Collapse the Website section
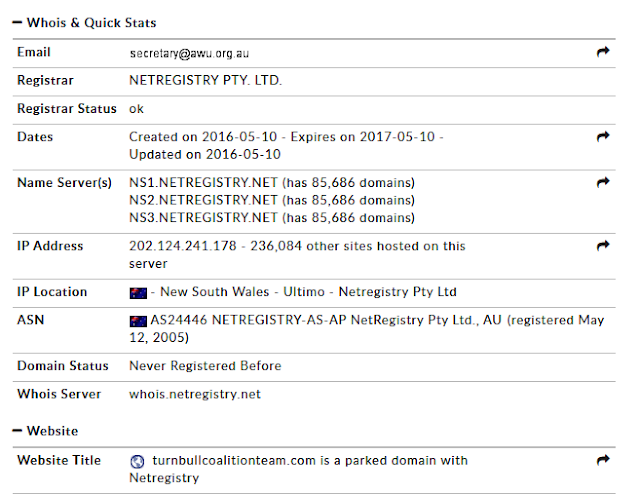The width and height of the screenshot is (640, 494). [x=17, y=431]
